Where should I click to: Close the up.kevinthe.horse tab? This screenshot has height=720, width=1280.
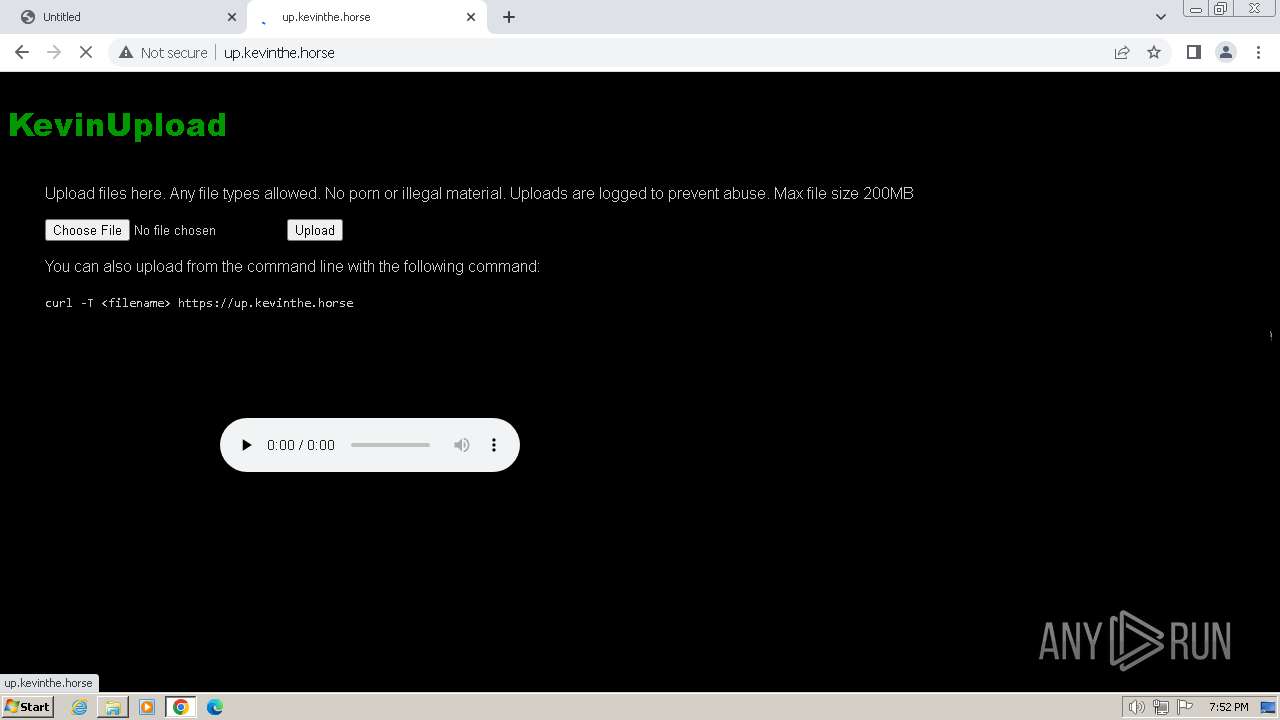tap(471, 17)
